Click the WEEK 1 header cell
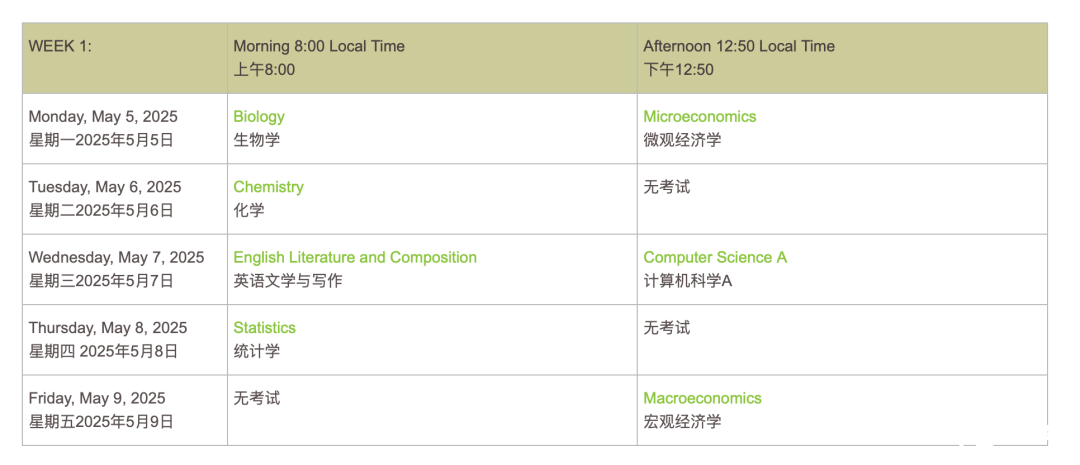Viewport: 1080px width, 465px height. coord(125,58)
